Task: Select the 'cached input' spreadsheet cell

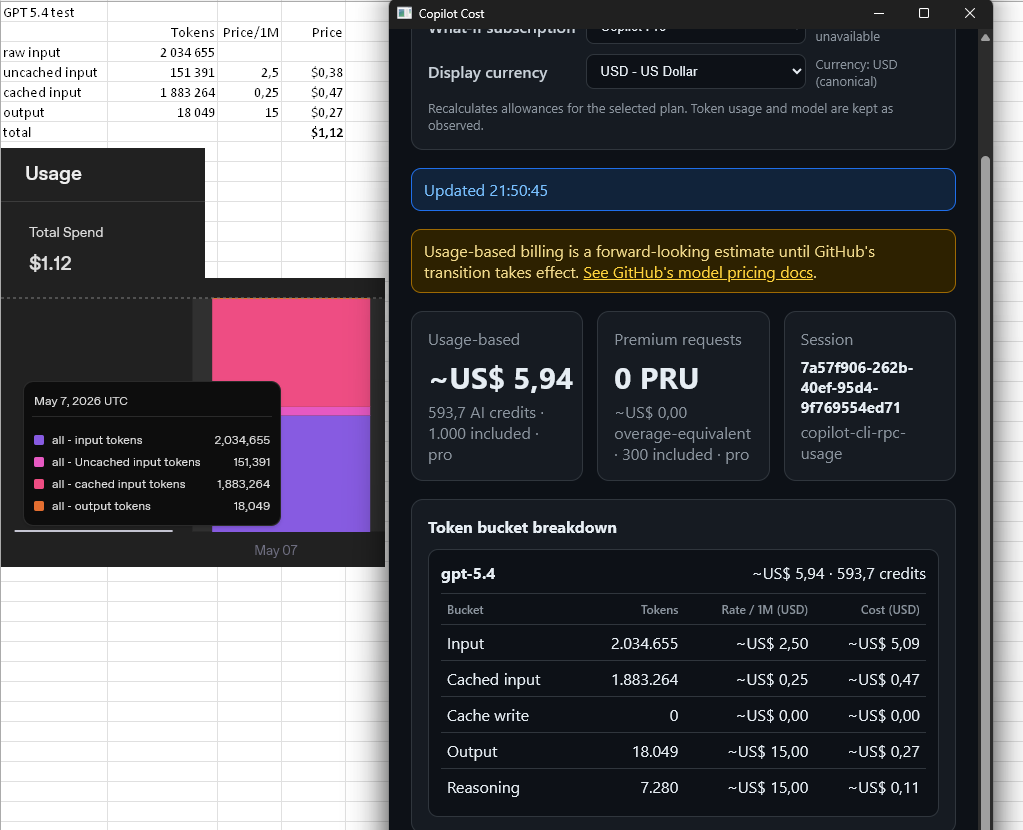Action: (54, 93)
